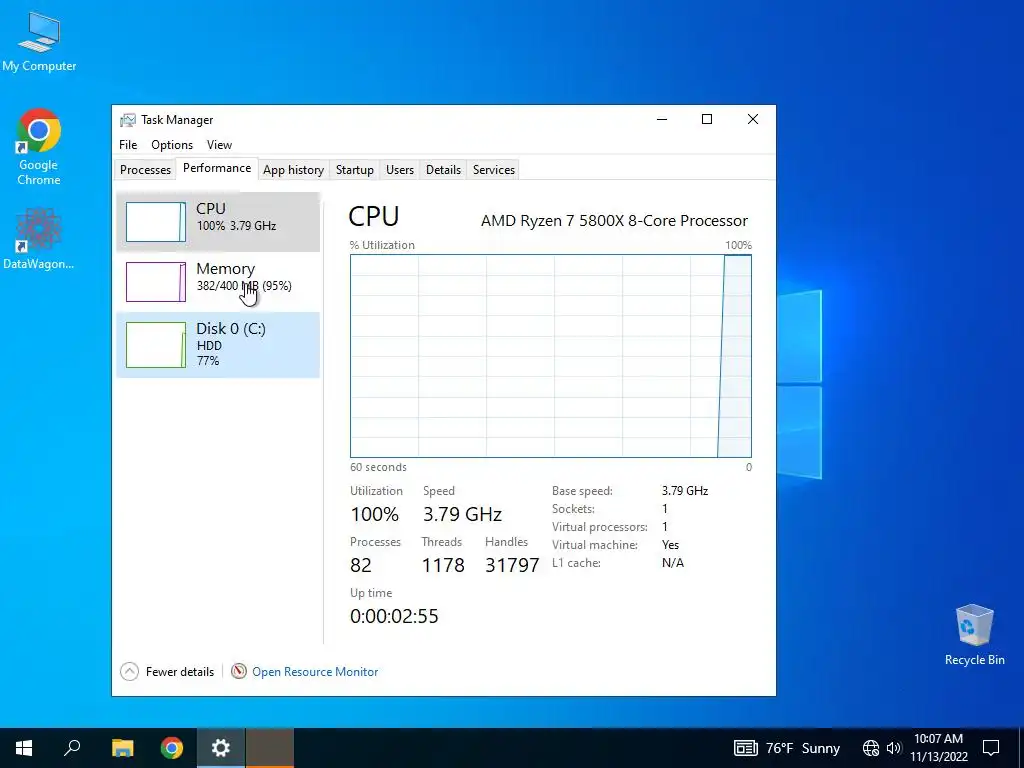Minimize the Task Manager window

pos(662,120)
